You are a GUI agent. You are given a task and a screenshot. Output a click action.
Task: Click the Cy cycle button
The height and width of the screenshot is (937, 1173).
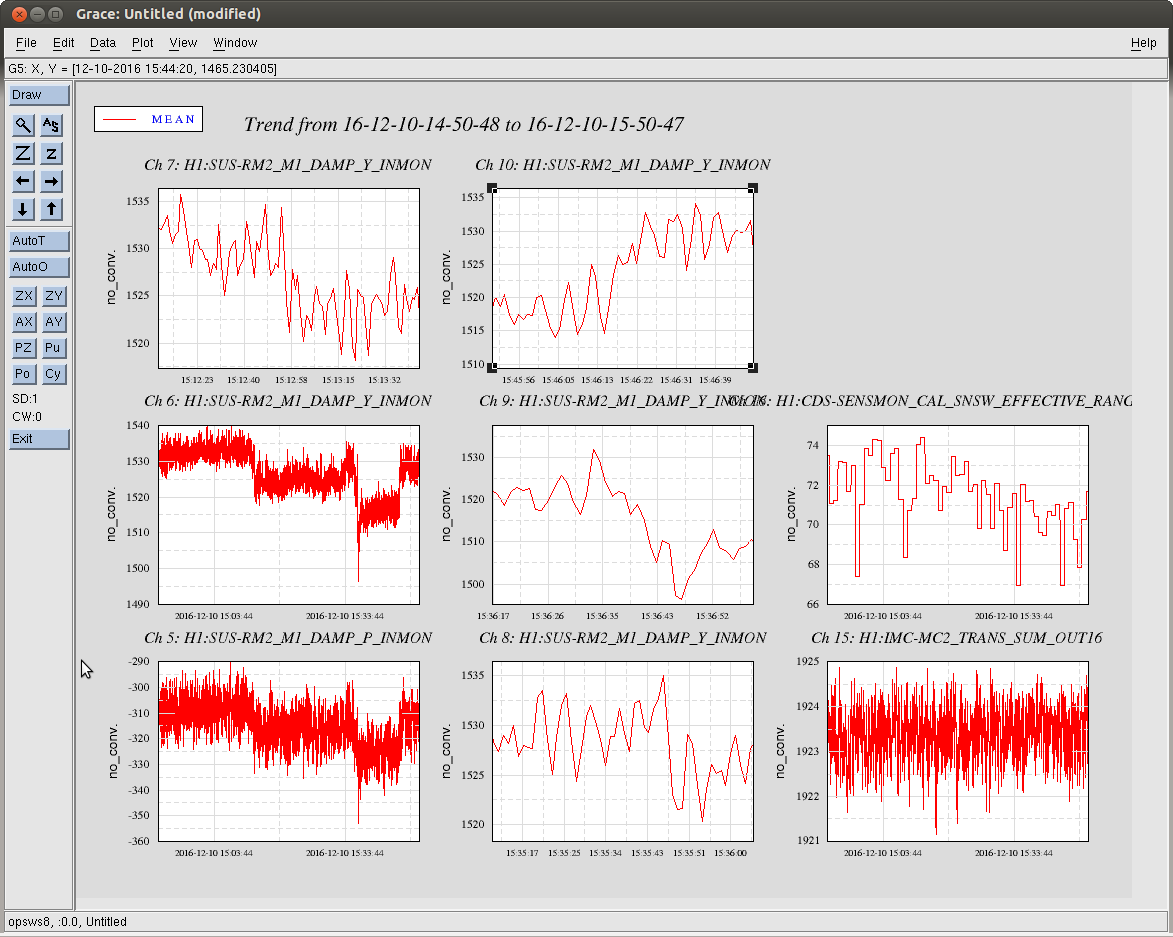53,374
